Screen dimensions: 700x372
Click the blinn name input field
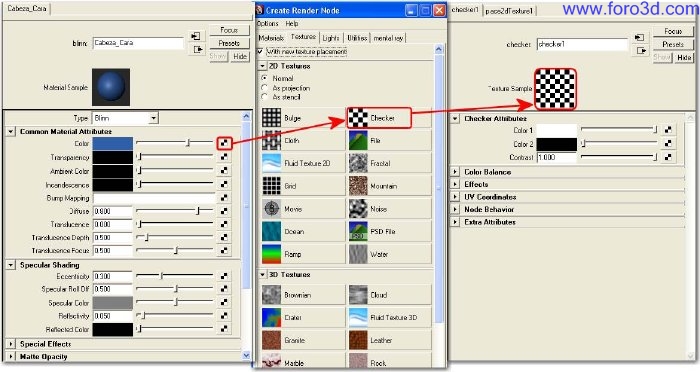[x=138, y=43]
